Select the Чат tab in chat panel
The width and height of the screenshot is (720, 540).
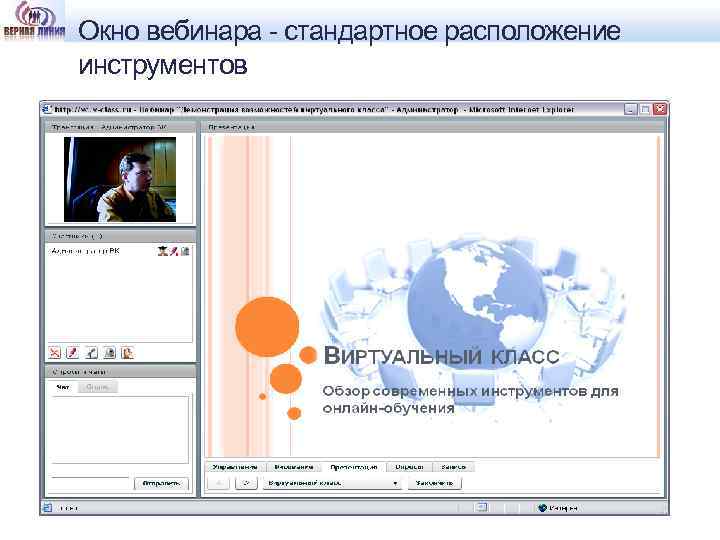point(63,387)
